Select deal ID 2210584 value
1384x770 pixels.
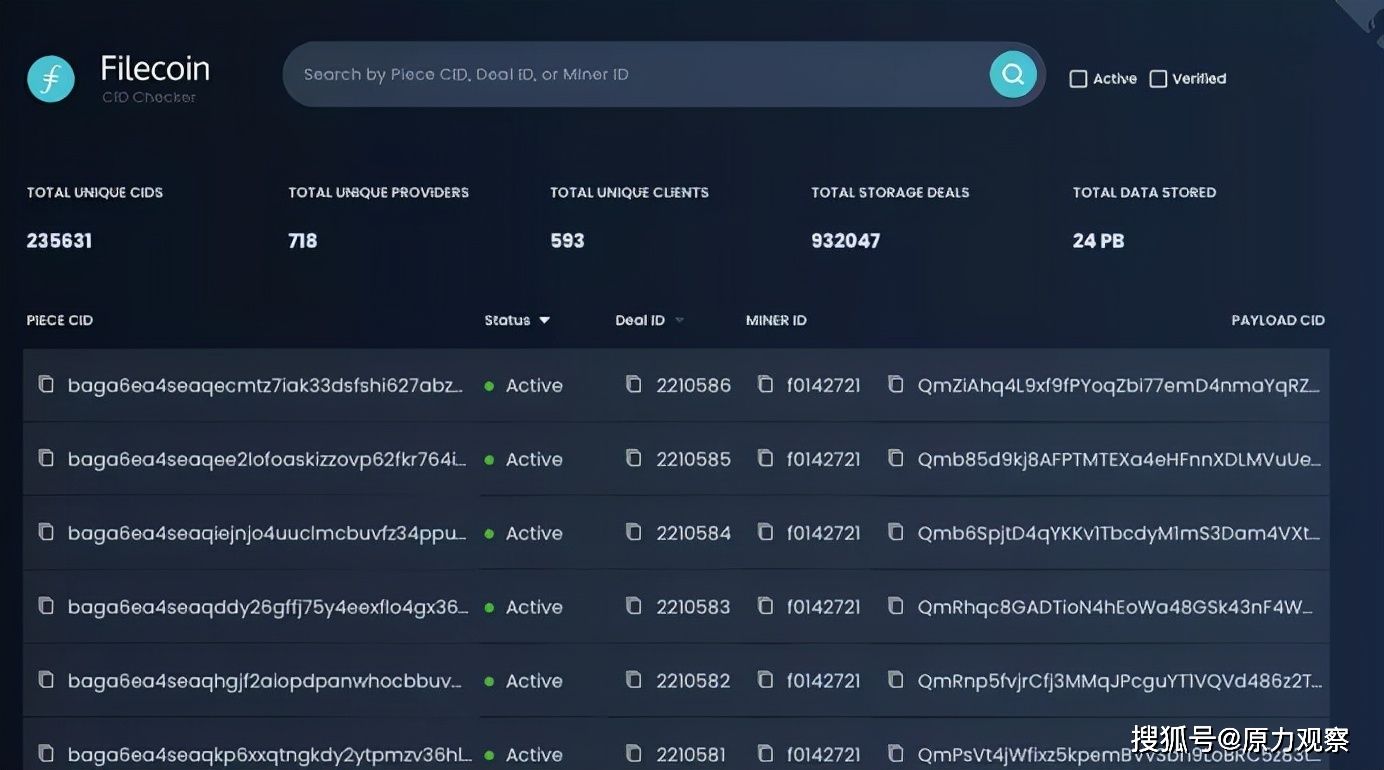click(694, 534)
